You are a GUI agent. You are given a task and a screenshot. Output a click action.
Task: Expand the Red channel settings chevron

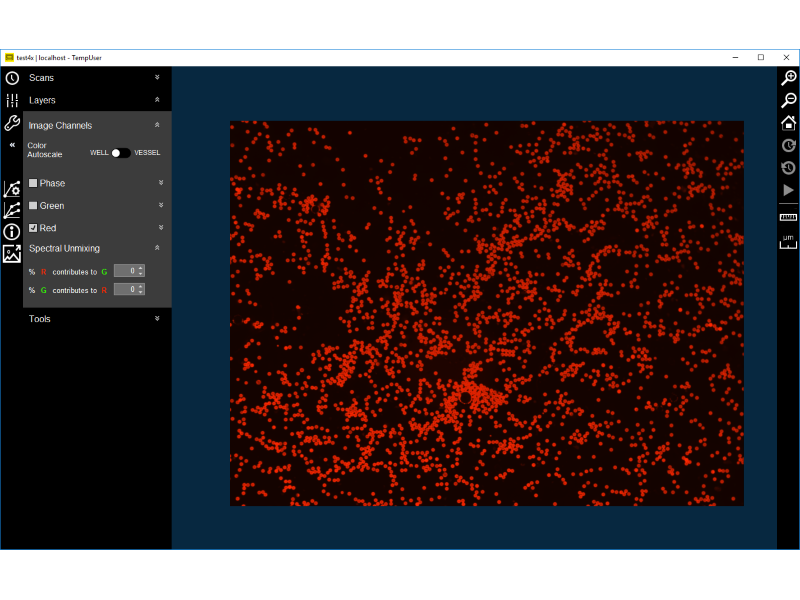[161, 227]
